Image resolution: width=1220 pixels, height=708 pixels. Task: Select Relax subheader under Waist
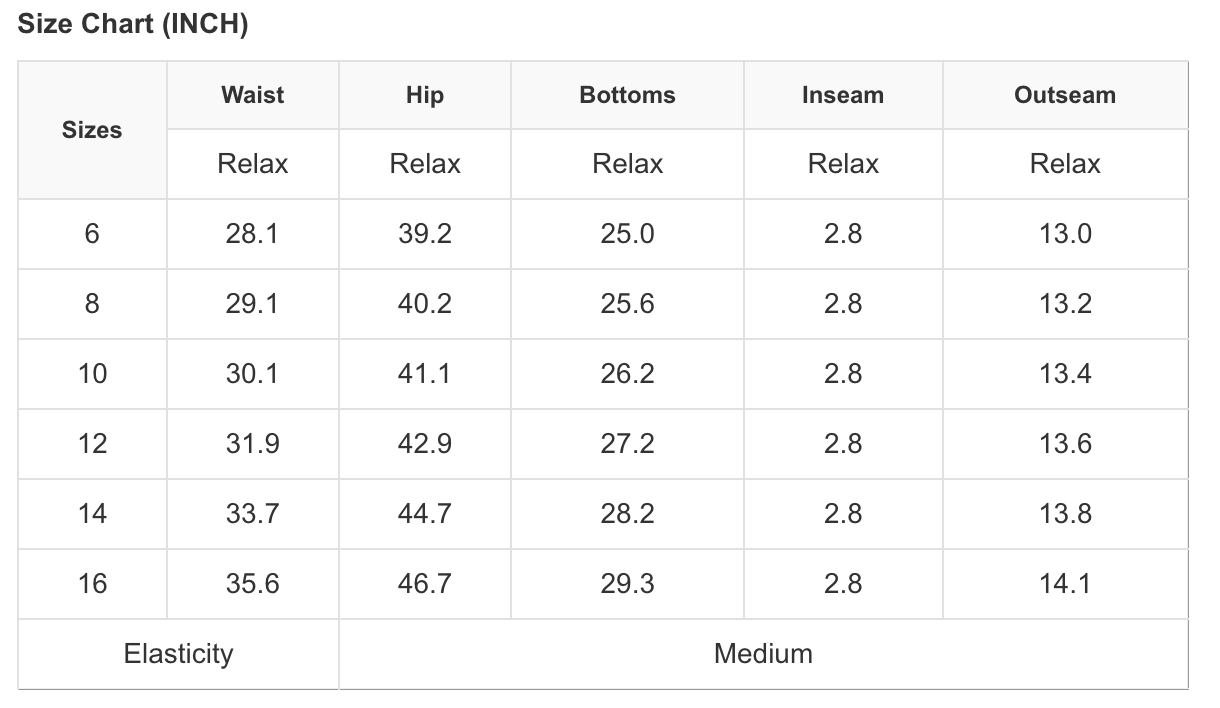[x=252, y=164]
